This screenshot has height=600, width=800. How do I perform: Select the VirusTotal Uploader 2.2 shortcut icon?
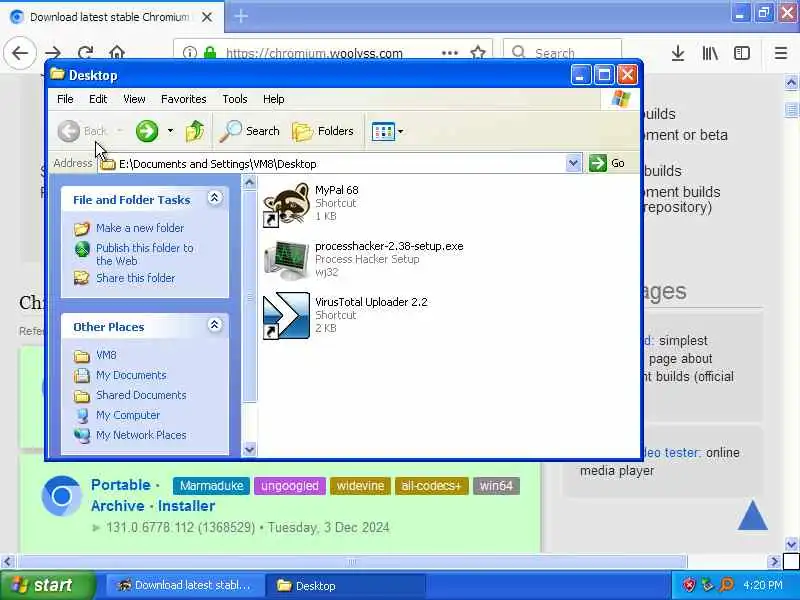[x=286, y=315]
